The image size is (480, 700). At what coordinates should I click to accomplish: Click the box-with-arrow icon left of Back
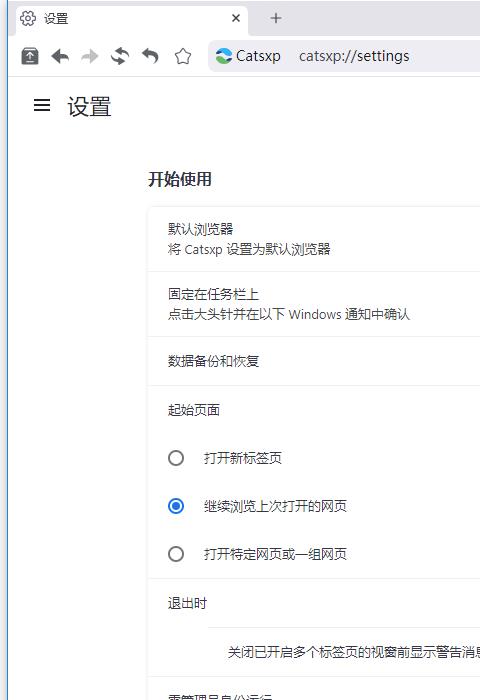click(x=30, y=56)
